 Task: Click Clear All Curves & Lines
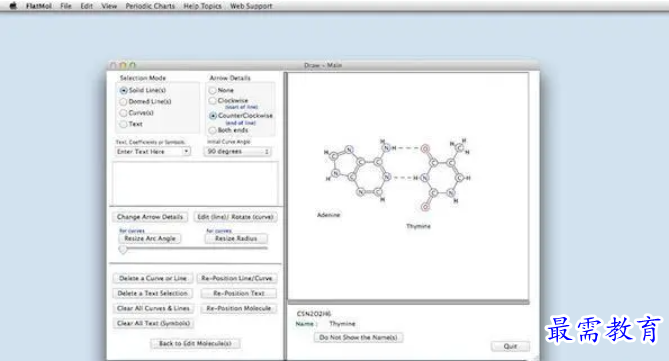(153, 308)
